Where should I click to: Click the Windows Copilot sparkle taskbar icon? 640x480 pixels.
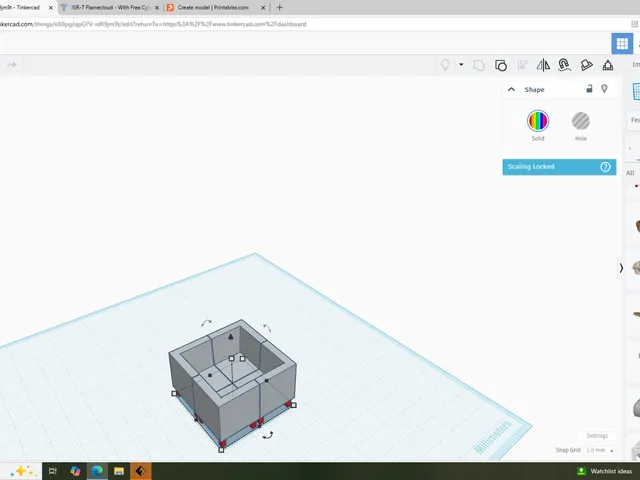23,471
